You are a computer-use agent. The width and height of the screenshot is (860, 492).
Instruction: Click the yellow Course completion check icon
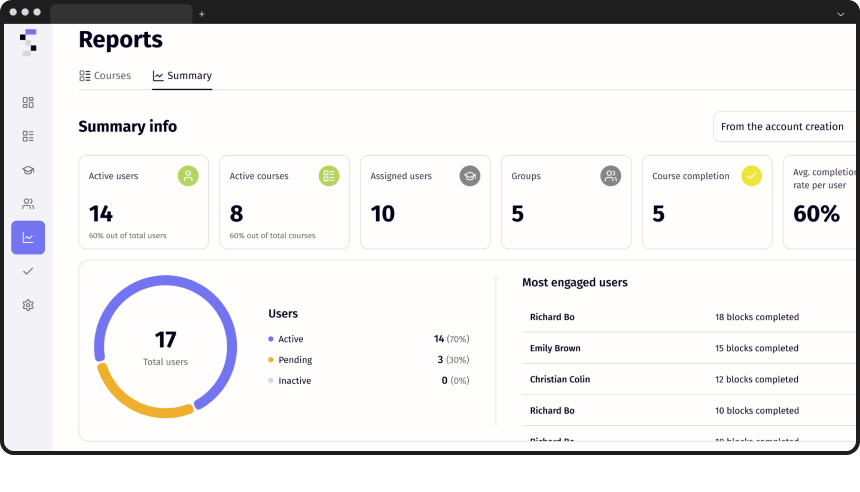(751, 176)
